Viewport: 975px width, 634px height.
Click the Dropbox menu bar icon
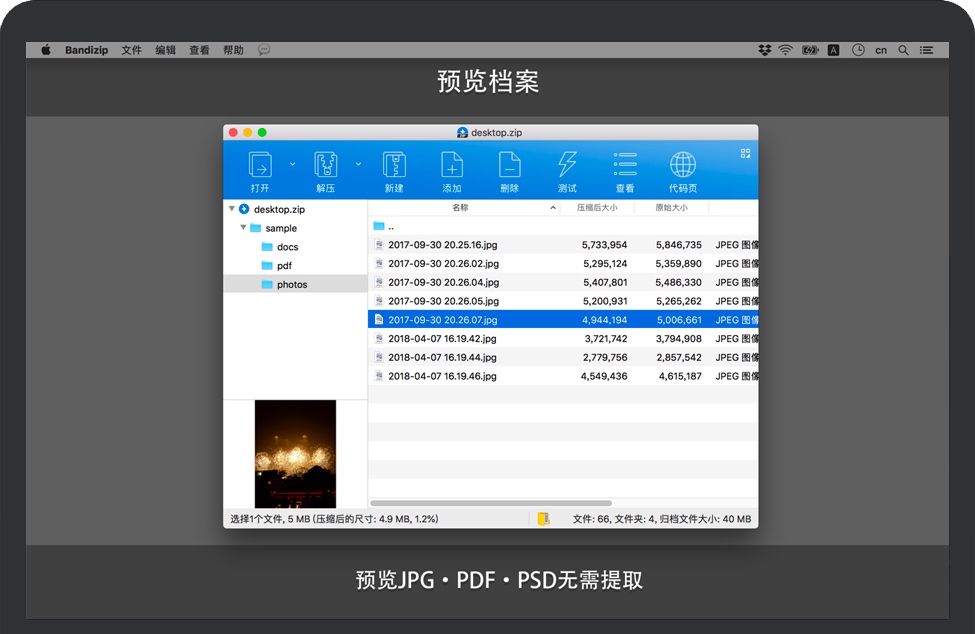(x=765, y=50)
